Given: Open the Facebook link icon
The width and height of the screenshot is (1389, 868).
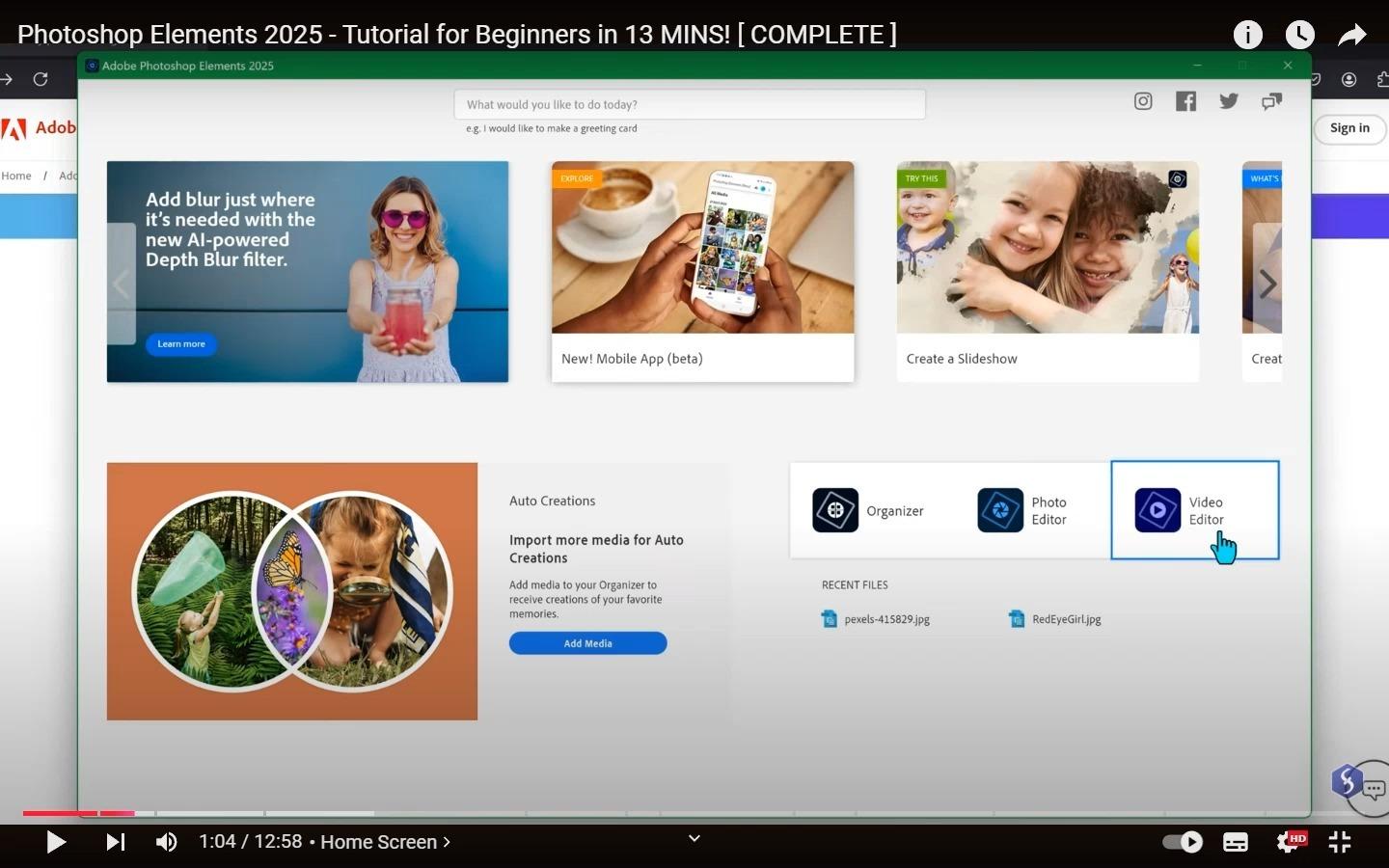Looking at the screenshot, I should click(1185, 101).
